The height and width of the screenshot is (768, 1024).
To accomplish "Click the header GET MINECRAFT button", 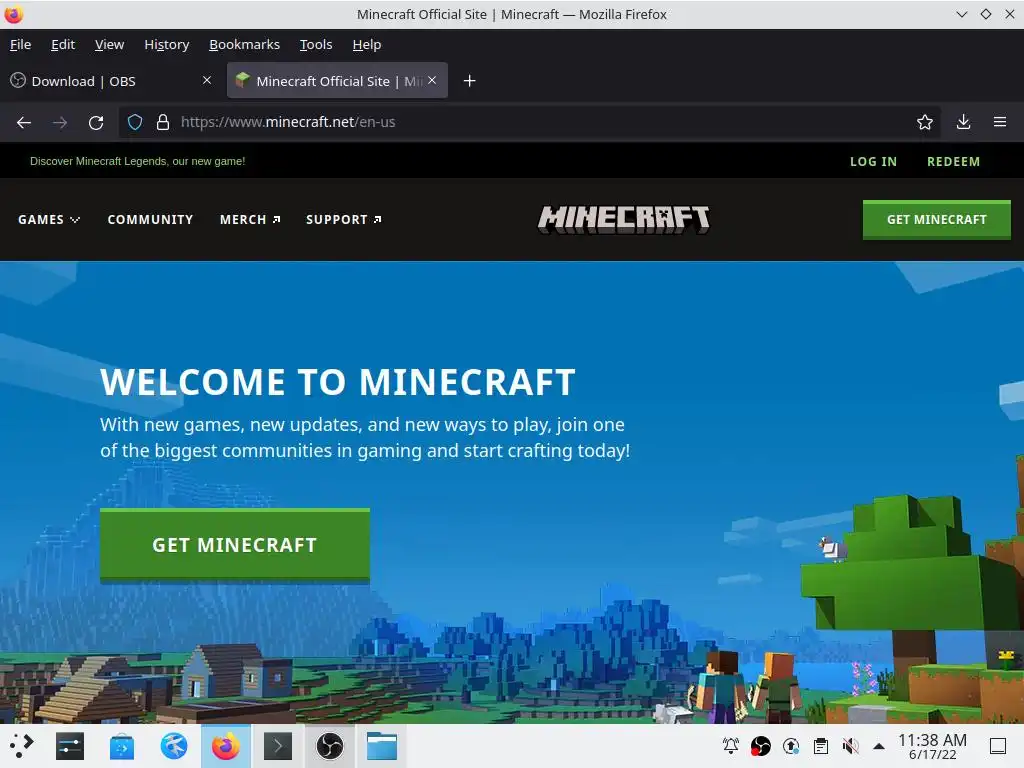I will pos(936,220).
